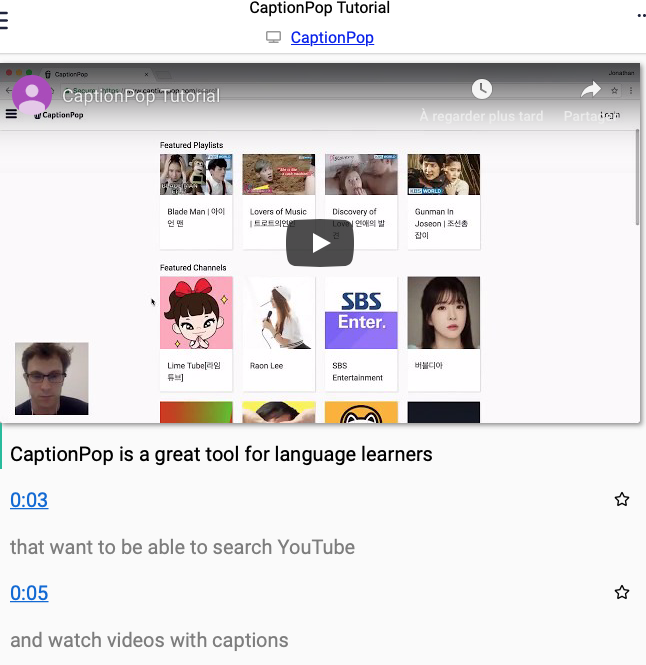Click the presenter webcam thumbnail

[51, 379]
